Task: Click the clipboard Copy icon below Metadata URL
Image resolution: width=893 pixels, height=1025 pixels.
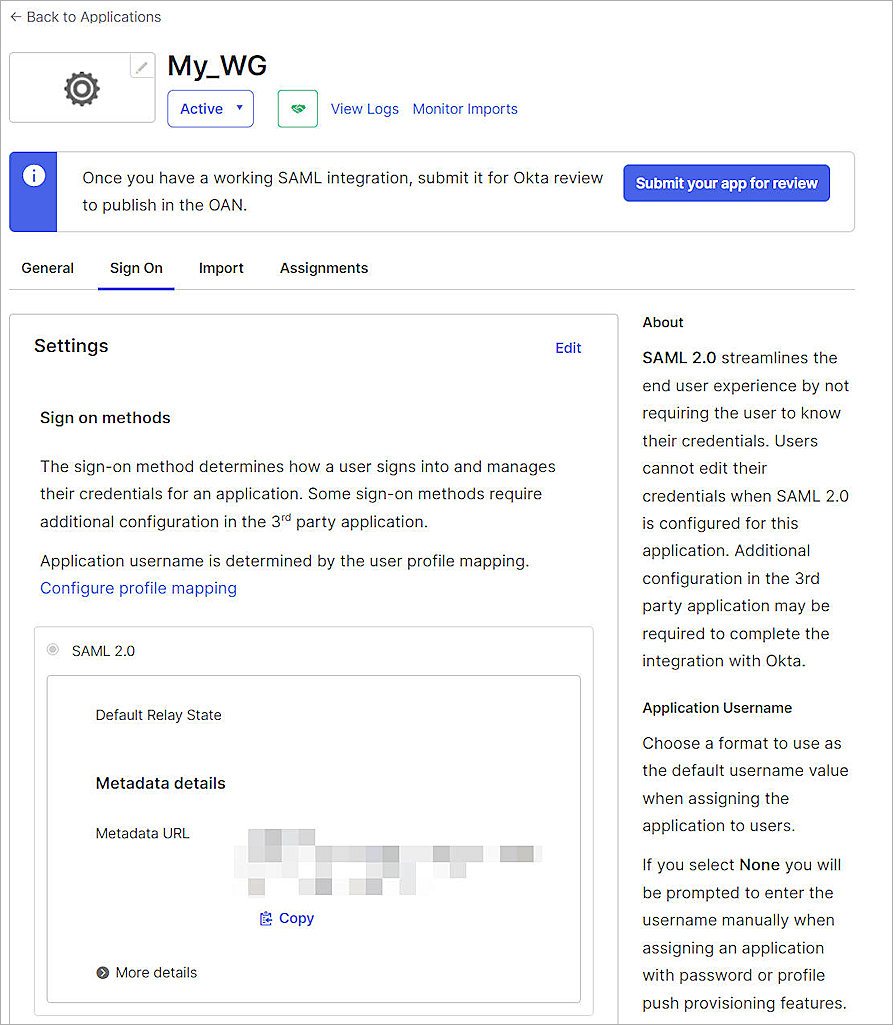Action: coord(266,919)
